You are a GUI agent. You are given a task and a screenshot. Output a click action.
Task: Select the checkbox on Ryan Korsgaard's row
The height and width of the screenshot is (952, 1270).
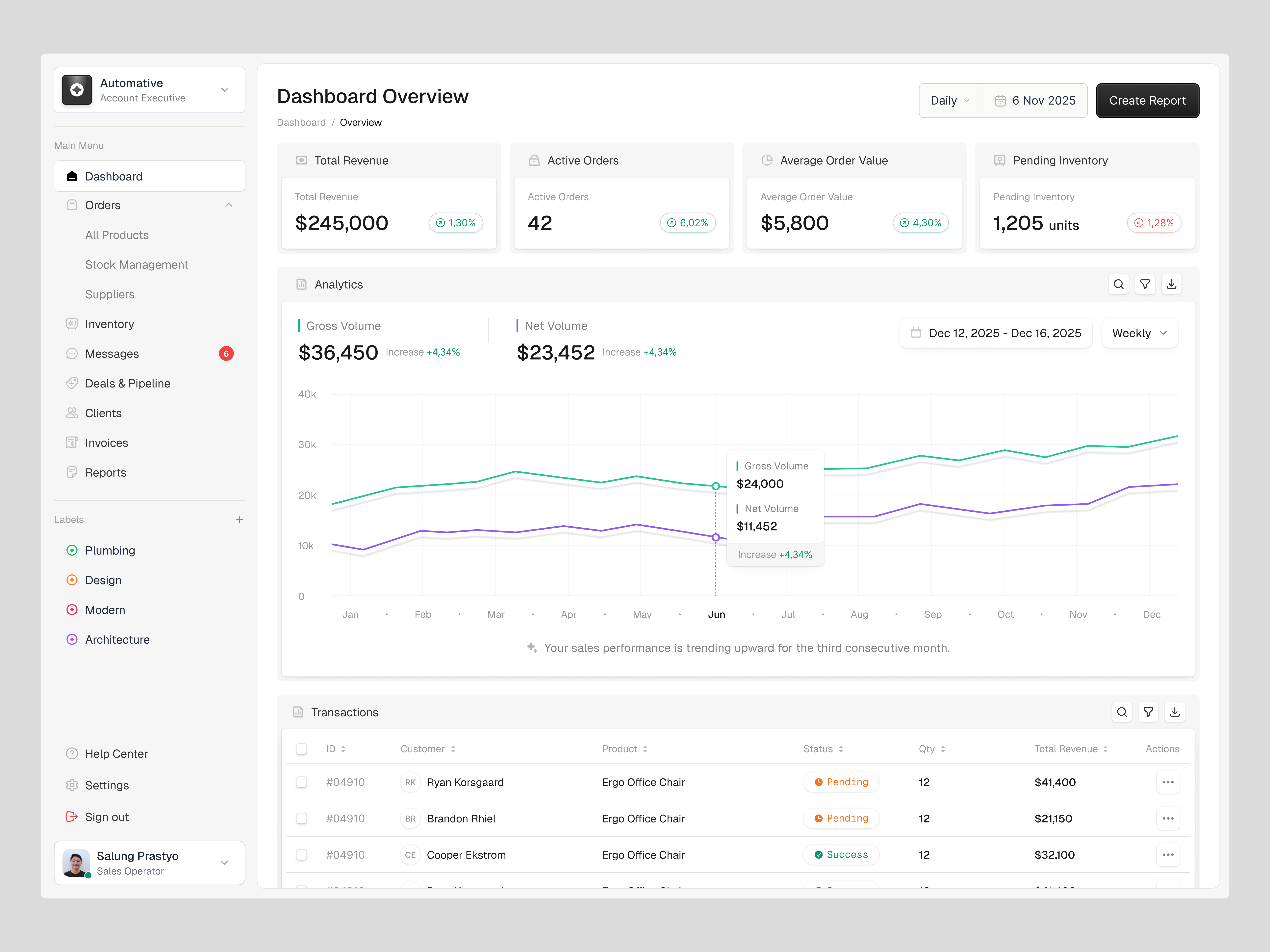point(301,782)
